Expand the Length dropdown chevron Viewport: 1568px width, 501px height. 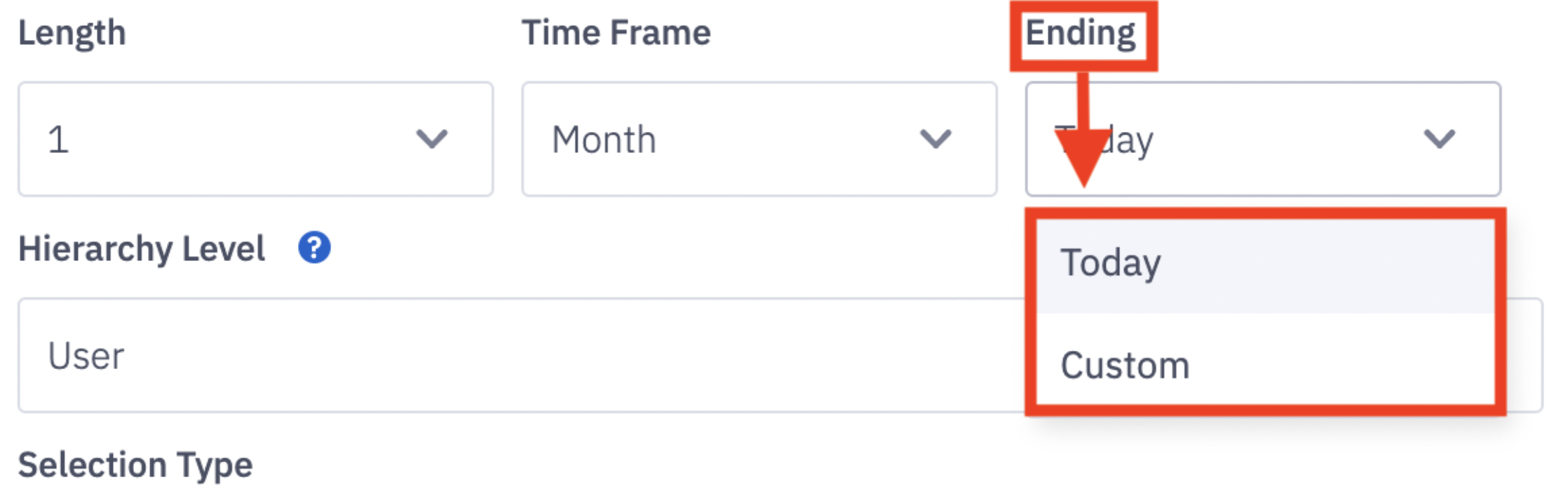click(x=431, y=139)
